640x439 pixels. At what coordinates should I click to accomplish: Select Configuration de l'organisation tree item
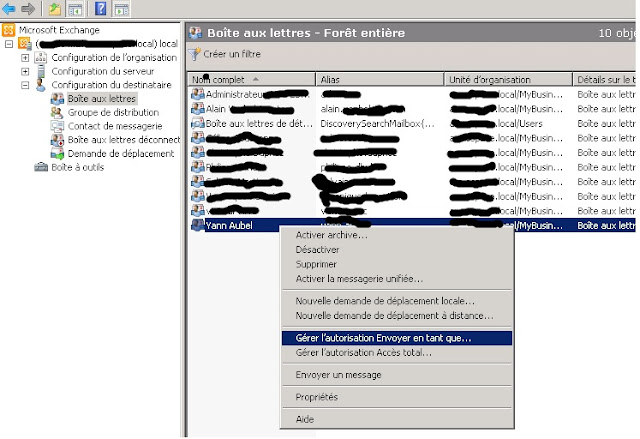click(114, 58)
